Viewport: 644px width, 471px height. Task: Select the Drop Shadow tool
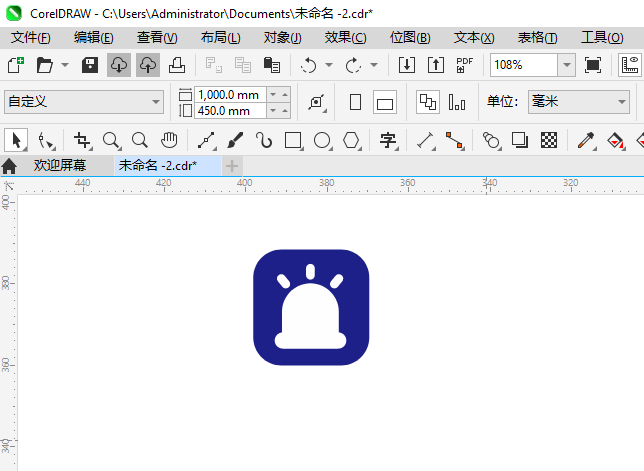(520, 140)
